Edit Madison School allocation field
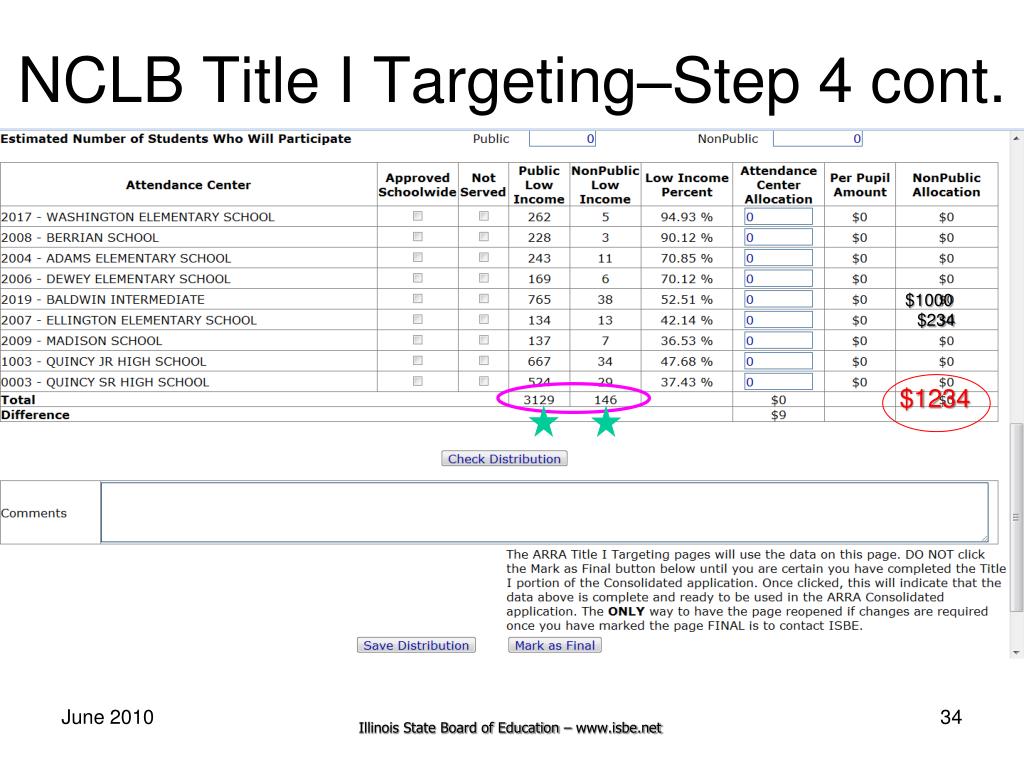The image size is (1024, 768). pos(778,340)
